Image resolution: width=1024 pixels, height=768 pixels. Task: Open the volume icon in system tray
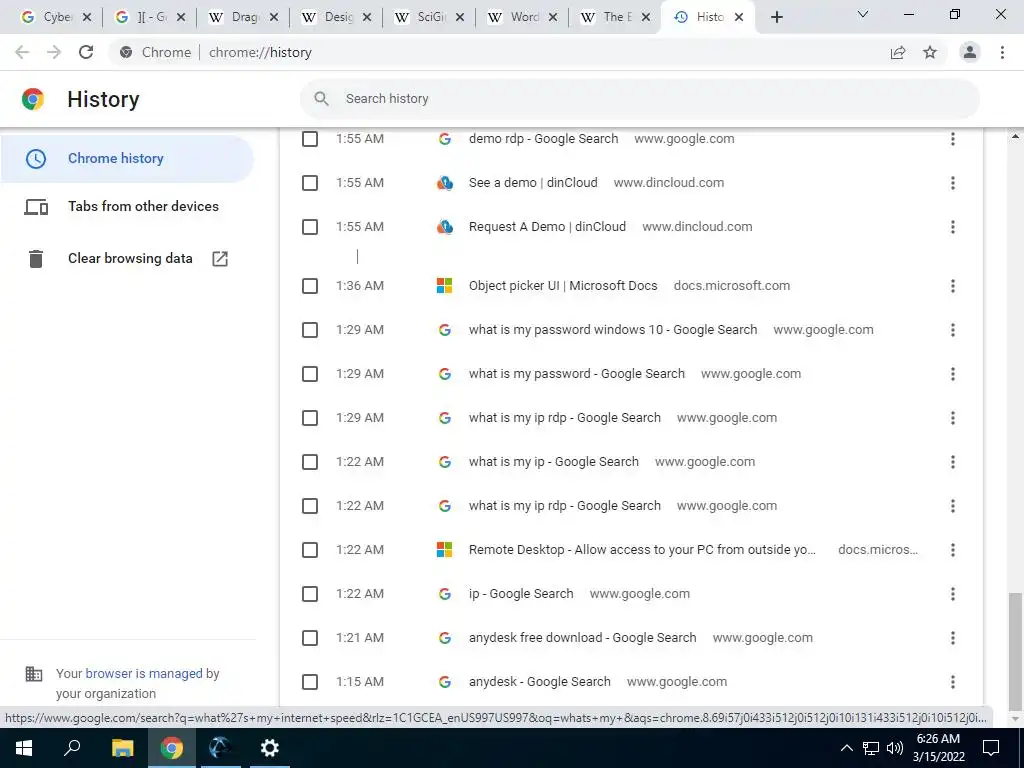point(895,748)
